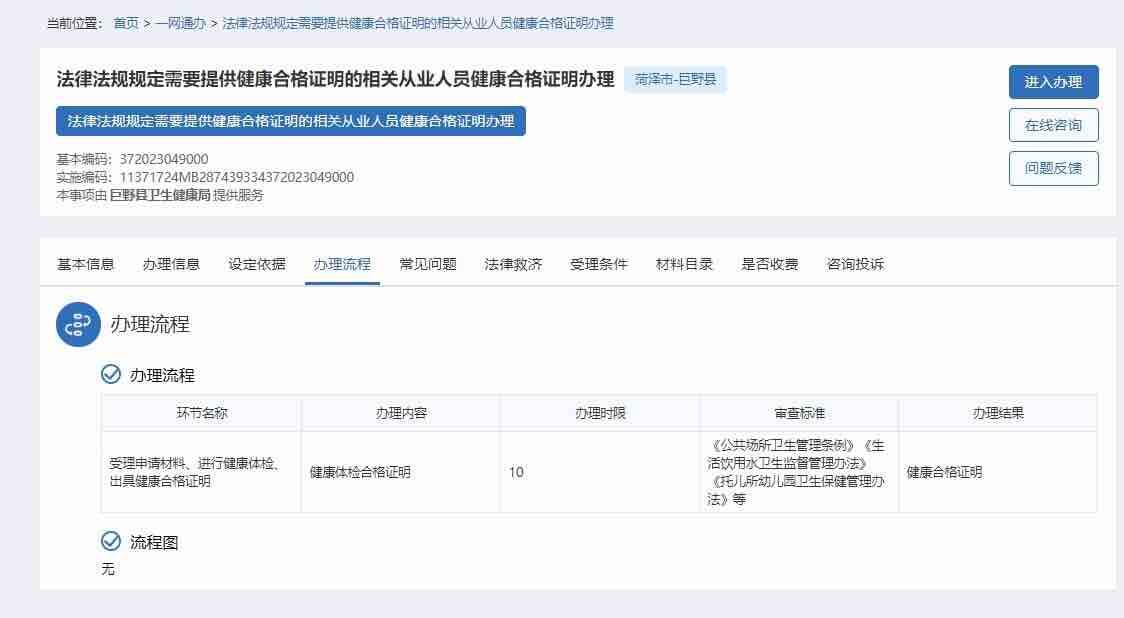
Task: Select the blue item title tag button
Action: click(290, 121)
